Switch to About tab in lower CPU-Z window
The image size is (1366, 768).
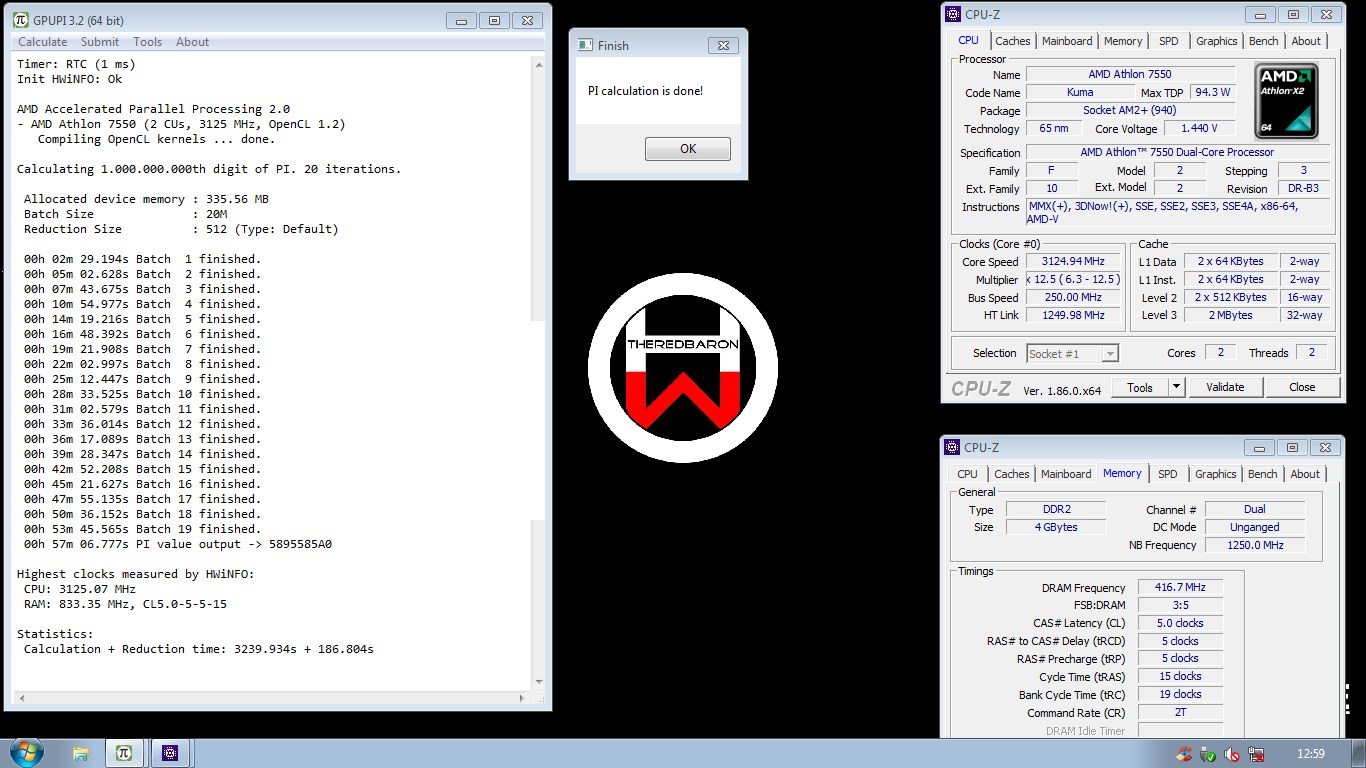(1305, 474)
